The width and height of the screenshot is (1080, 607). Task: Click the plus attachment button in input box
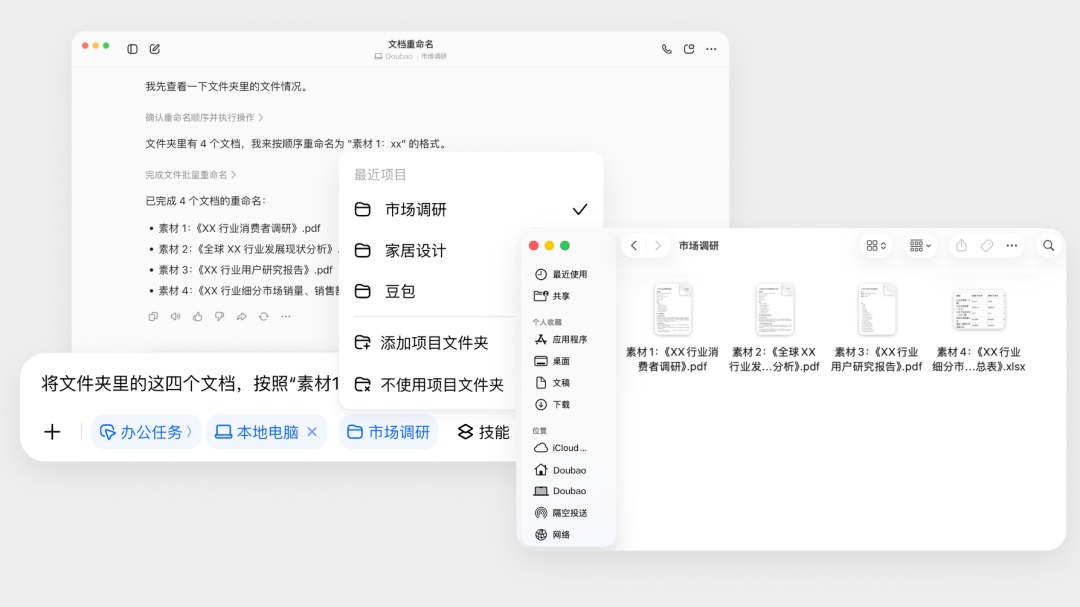coord(52,432)
